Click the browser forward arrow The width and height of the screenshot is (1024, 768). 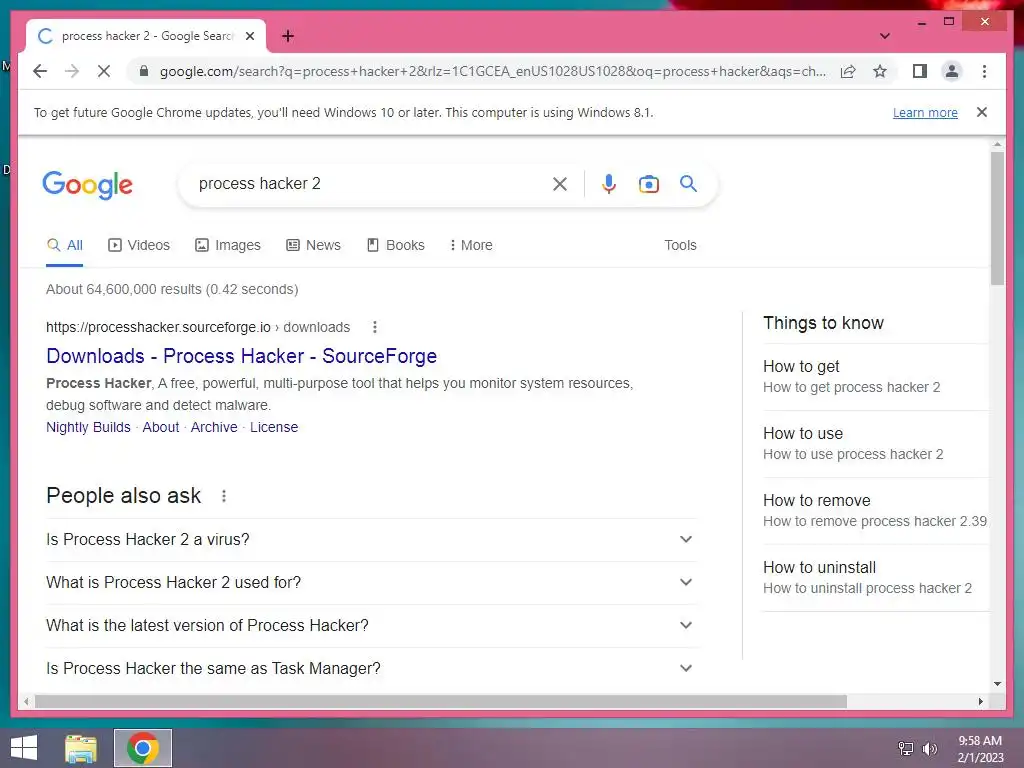(72, 71)
